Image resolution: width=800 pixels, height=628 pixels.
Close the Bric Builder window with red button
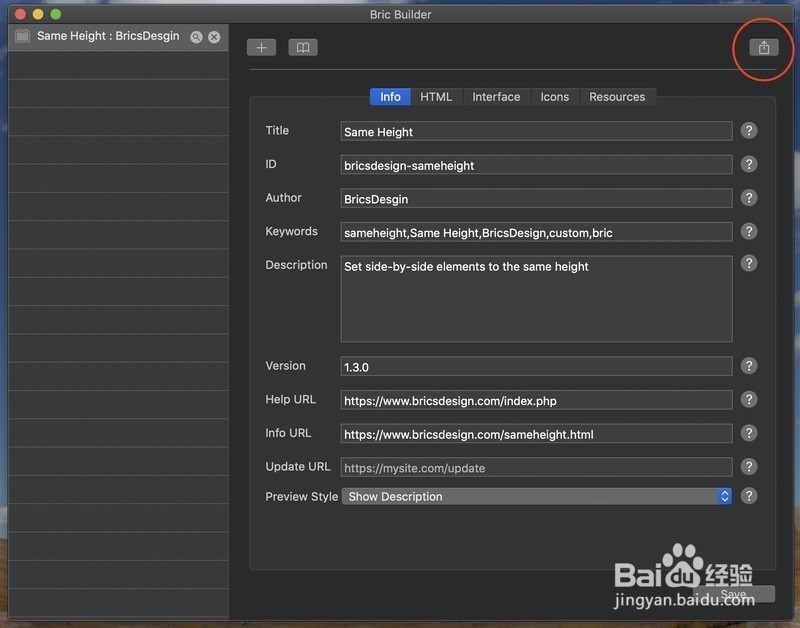pos(20,14)
